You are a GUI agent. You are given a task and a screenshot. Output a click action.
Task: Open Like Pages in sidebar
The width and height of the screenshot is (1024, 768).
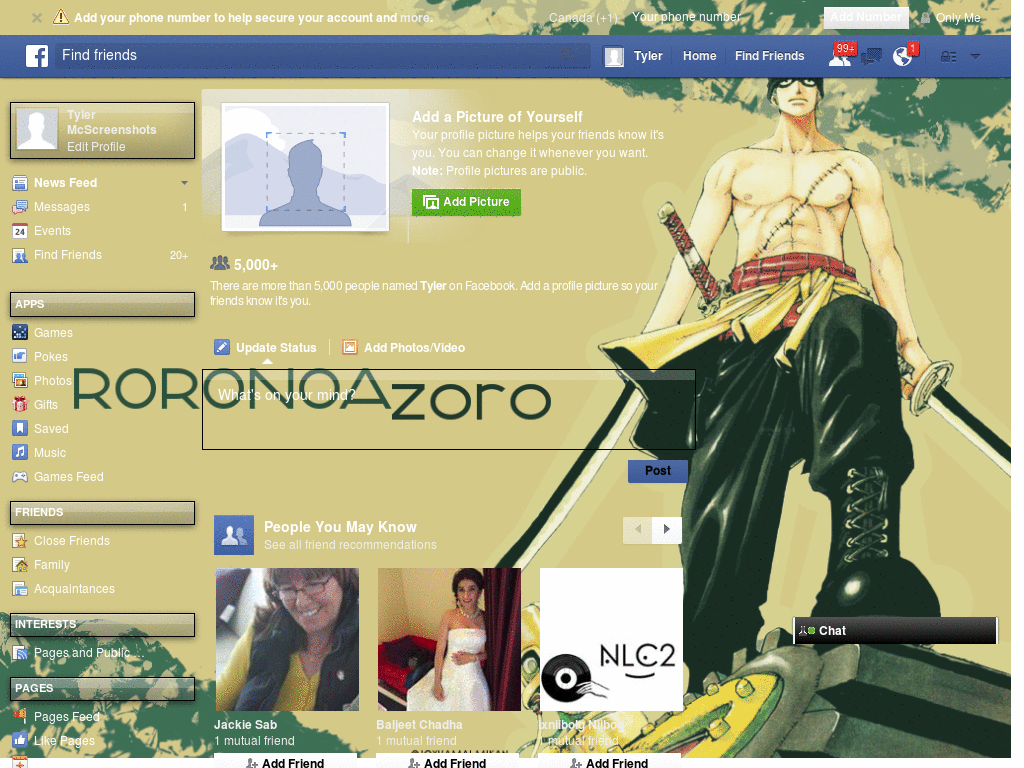pos(63,741)
